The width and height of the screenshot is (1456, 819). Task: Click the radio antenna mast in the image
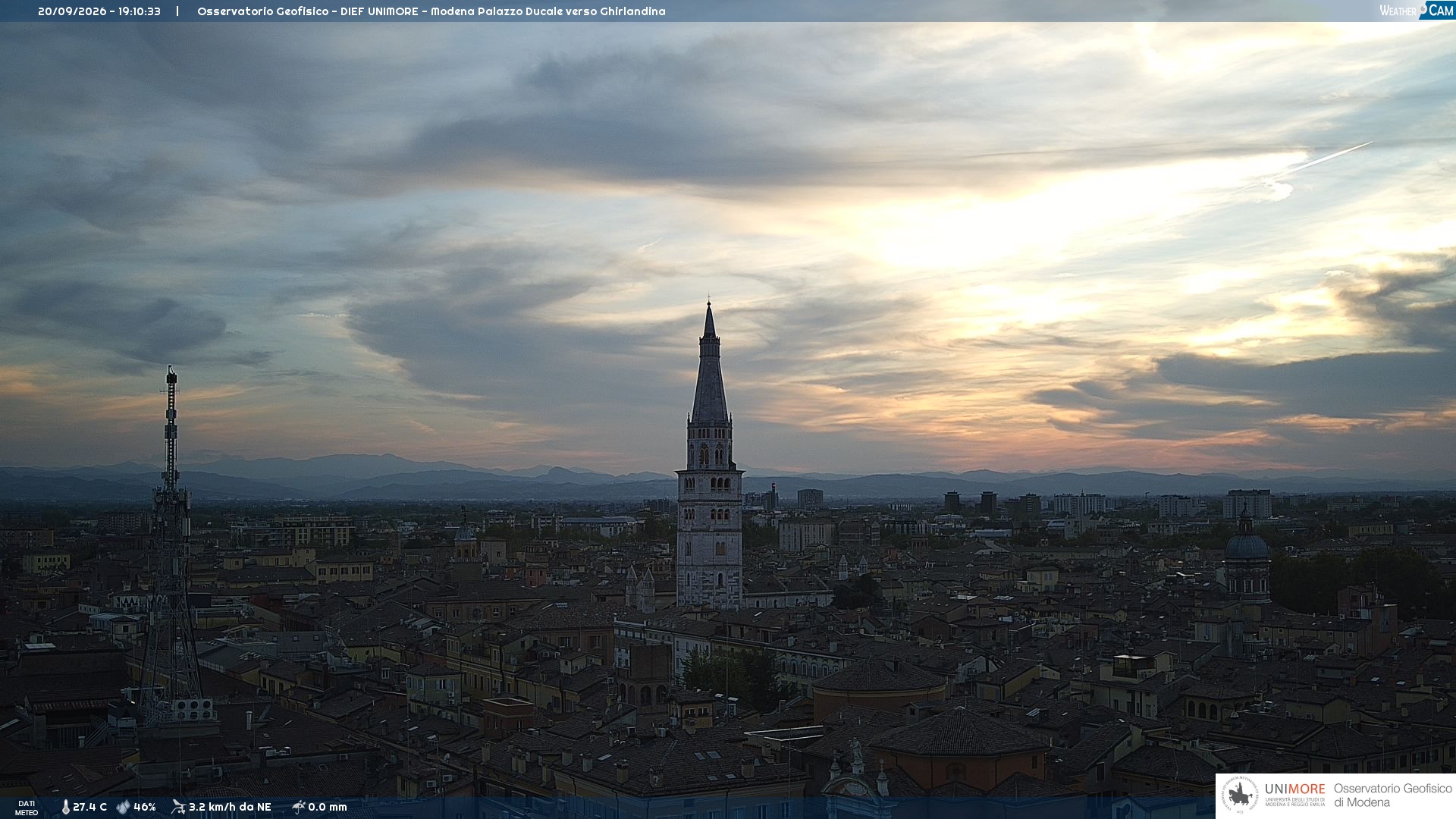point(171,546)
